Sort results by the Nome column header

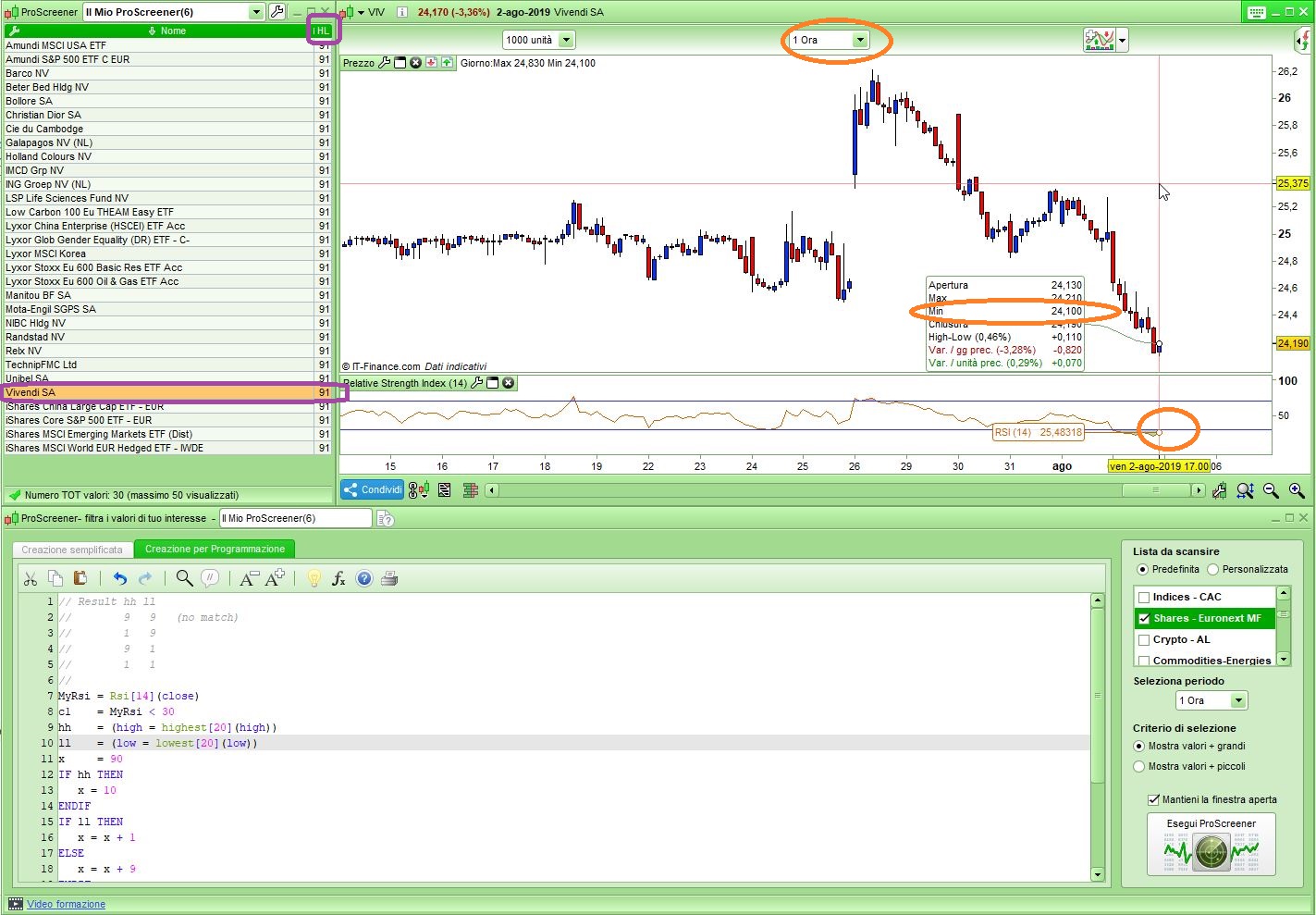(166, 31)
